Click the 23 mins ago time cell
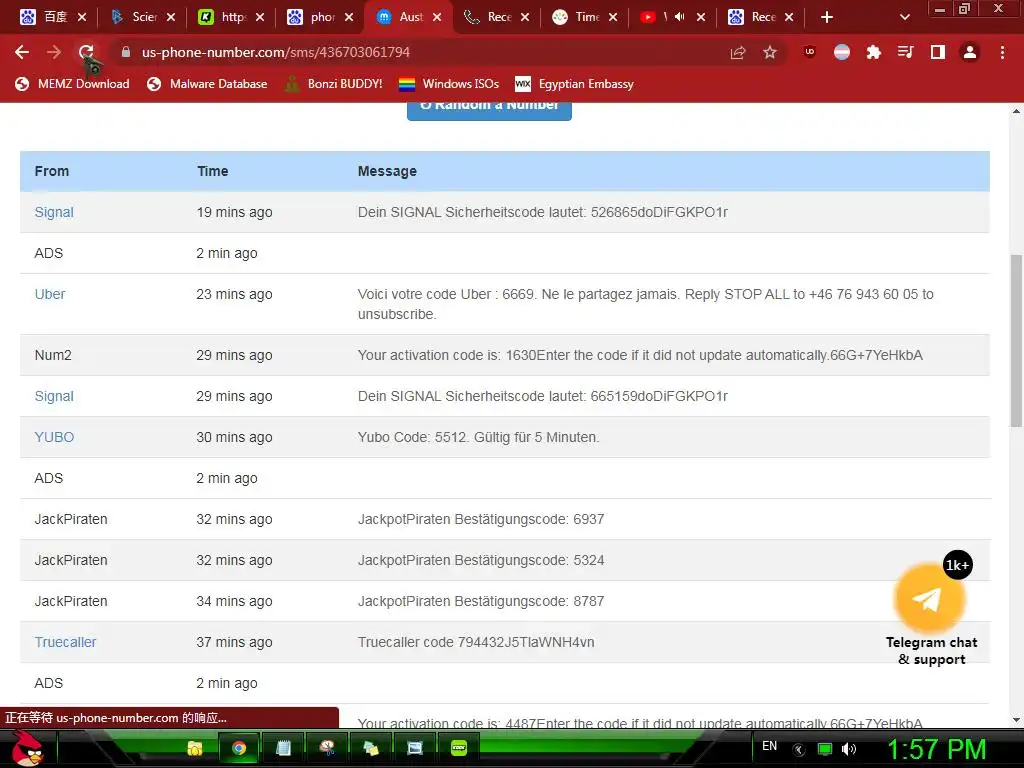The image size is (1024, 768). click(x=234, y=295)
